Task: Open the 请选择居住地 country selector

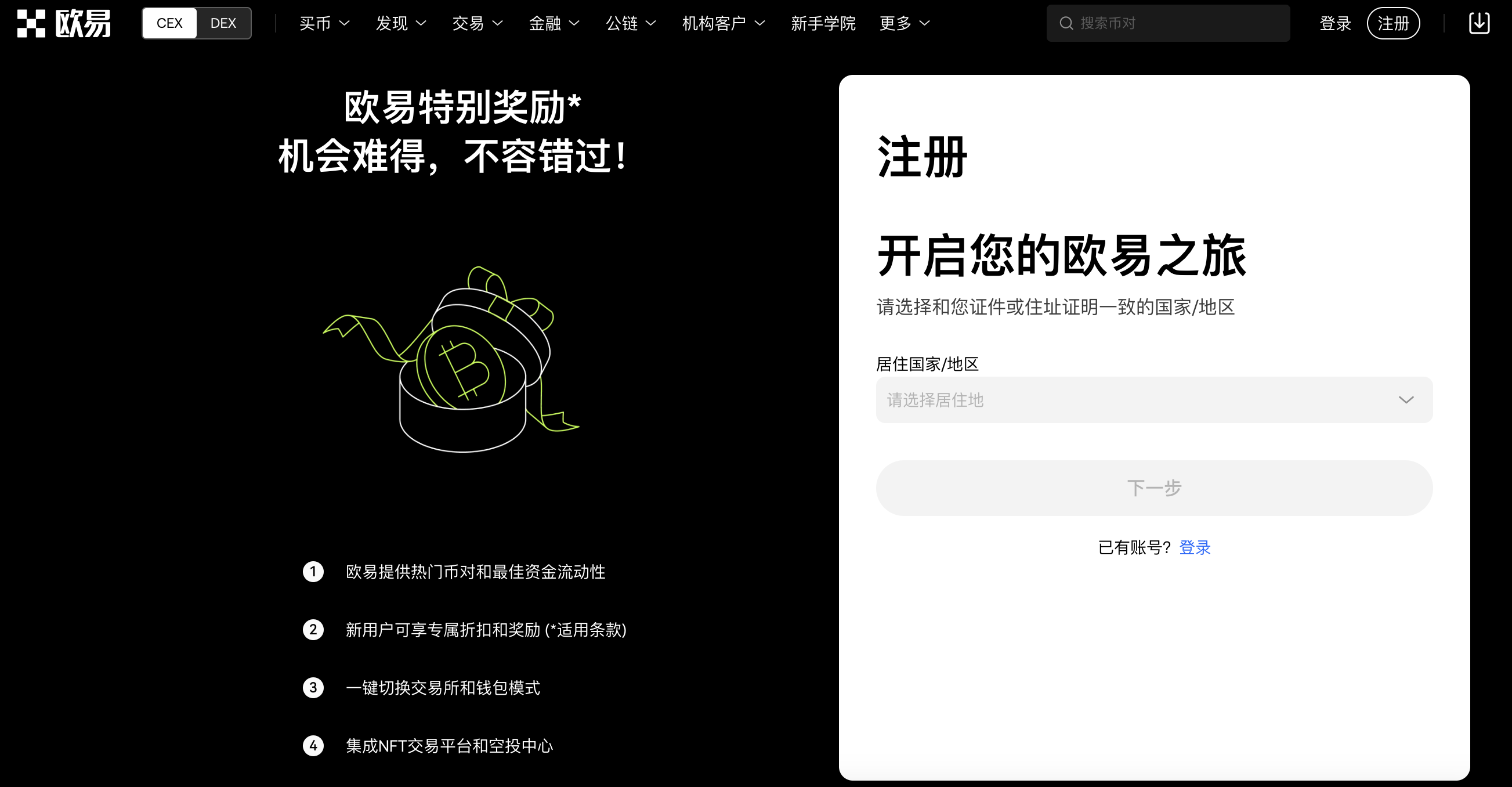Action: (x=1154, y=400)
